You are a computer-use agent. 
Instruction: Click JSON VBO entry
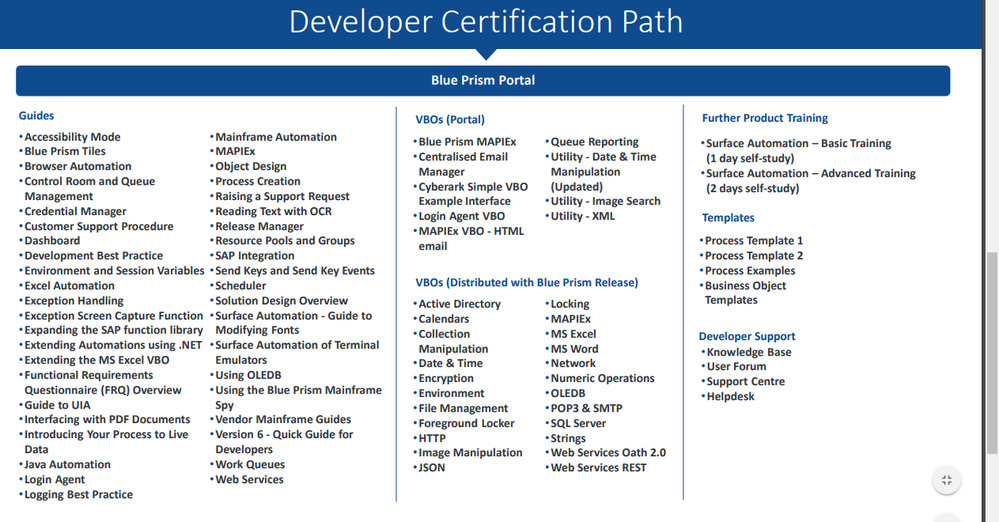tap(431, 467)
